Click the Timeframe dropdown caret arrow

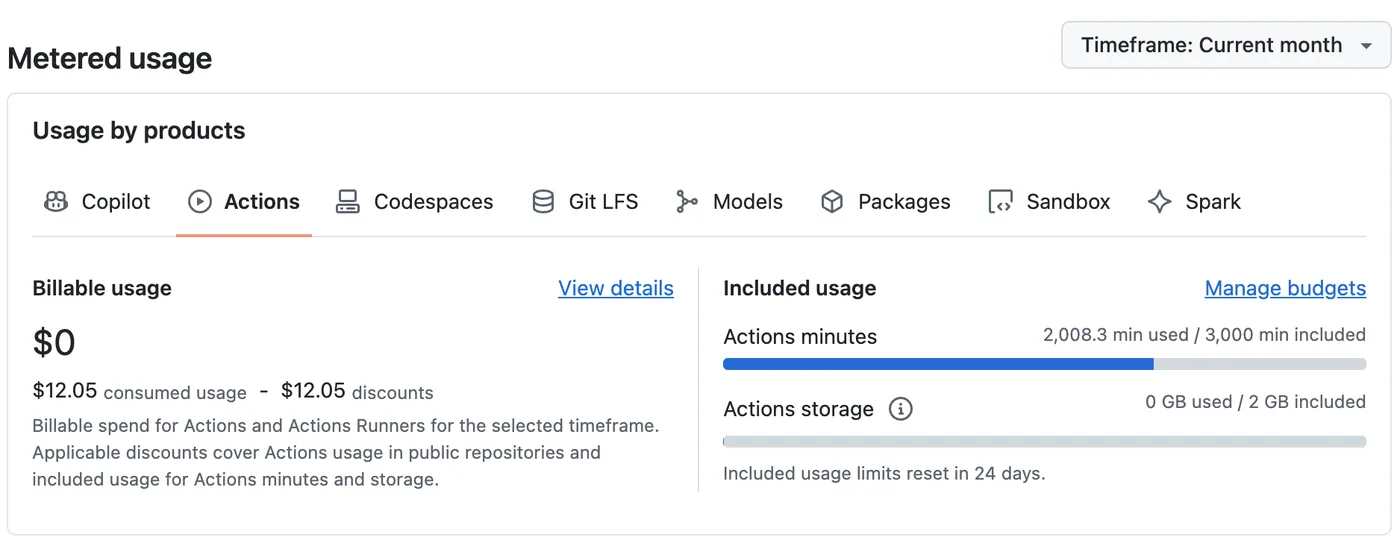coord(1366,46)
